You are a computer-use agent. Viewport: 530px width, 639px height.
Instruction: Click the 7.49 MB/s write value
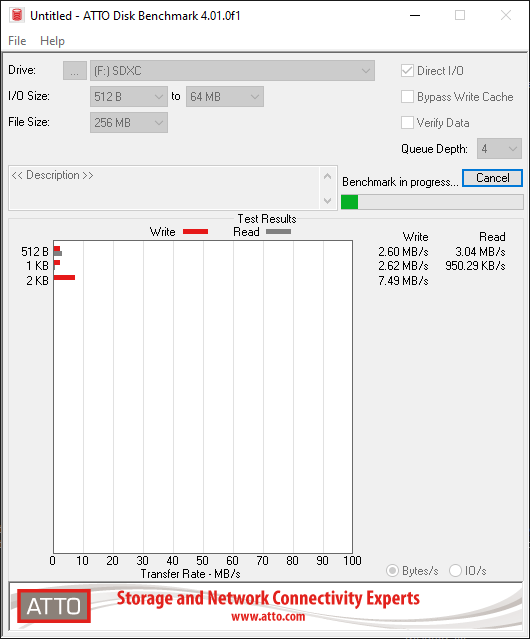click(403, 281)
